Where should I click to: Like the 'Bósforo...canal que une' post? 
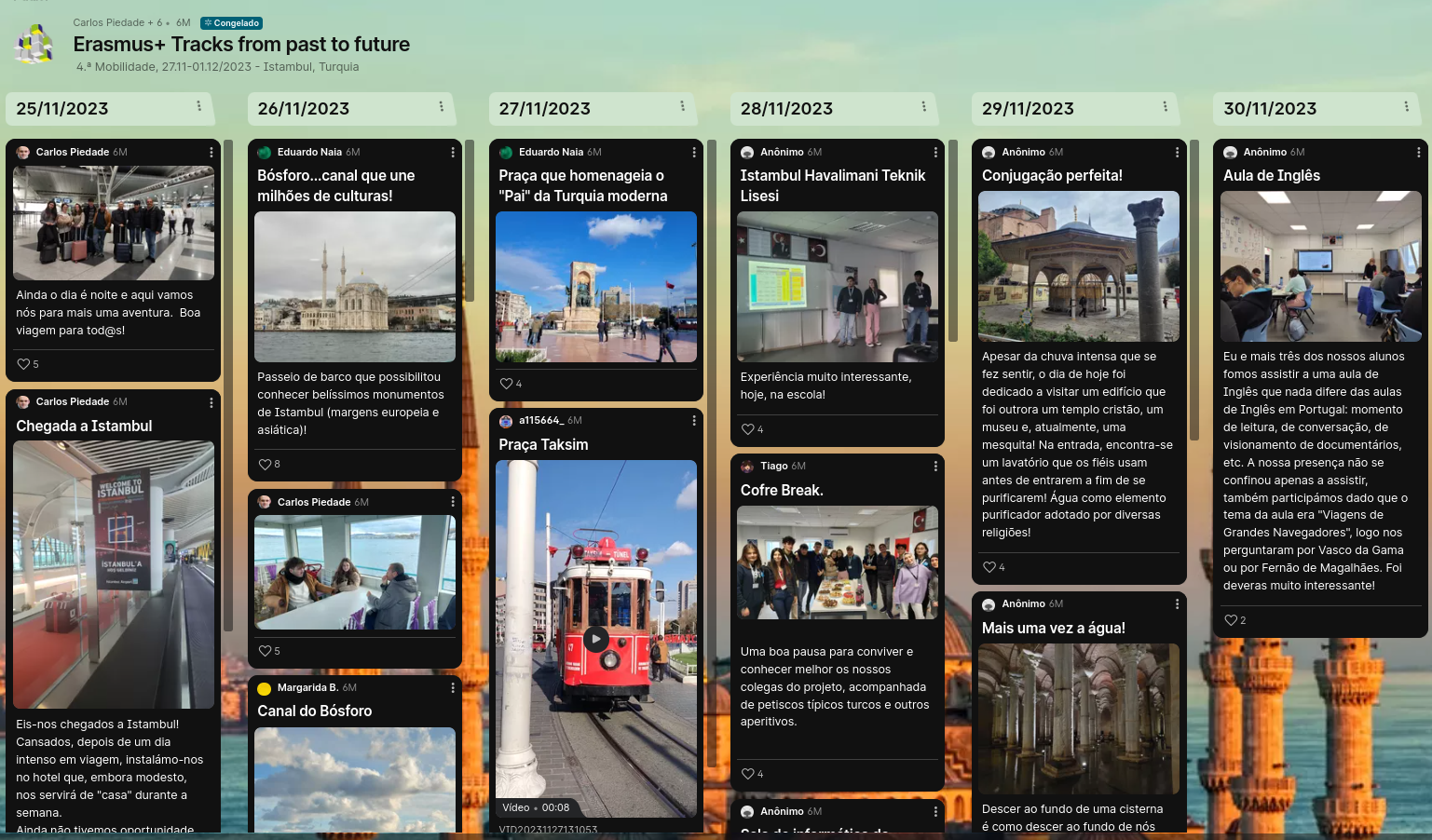[265, 464]
